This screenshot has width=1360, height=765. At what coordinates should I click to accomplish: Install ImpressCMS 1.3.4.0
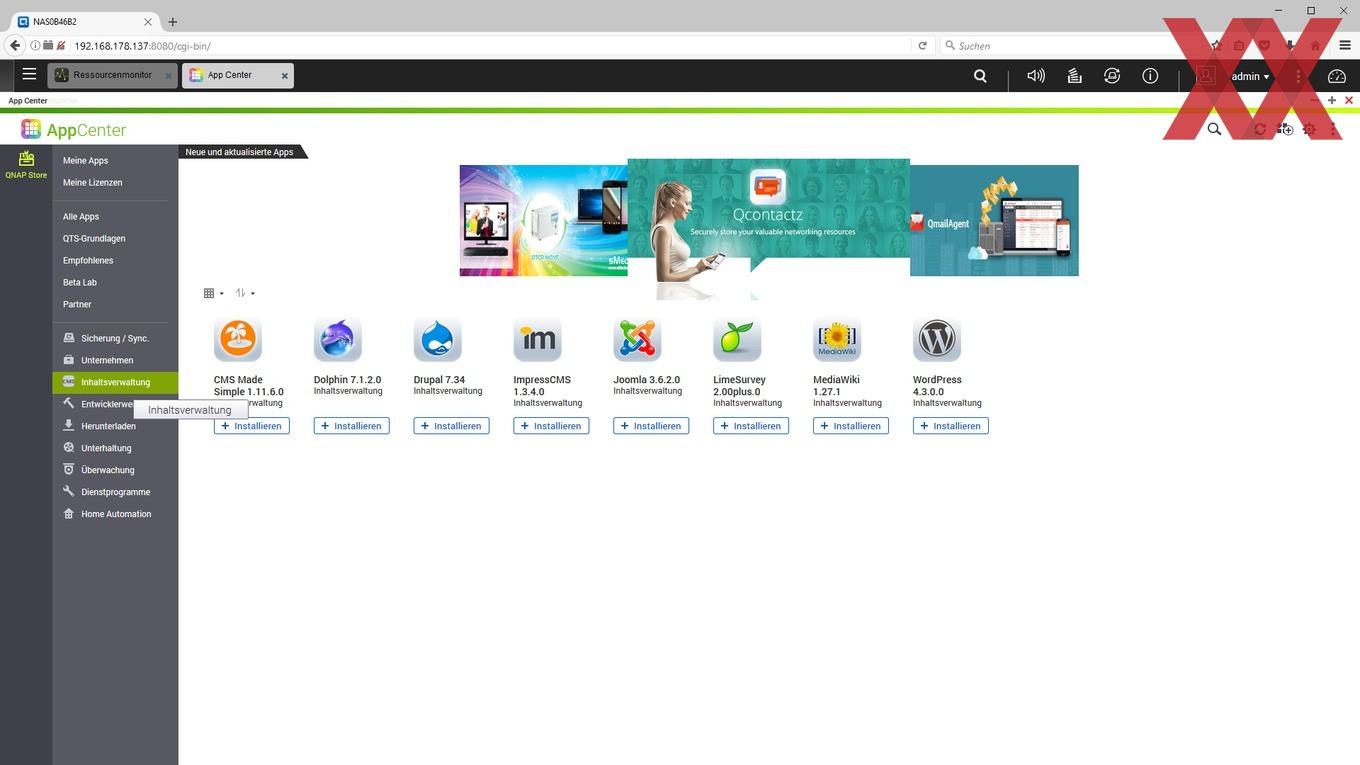551,426
